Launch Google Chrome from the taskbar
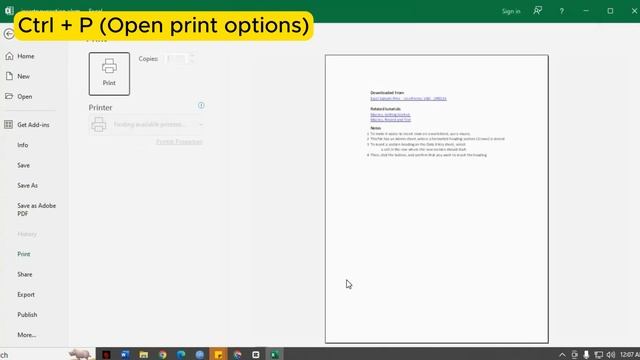Viewport: 640px width, 360px height. tap(163, 355)
